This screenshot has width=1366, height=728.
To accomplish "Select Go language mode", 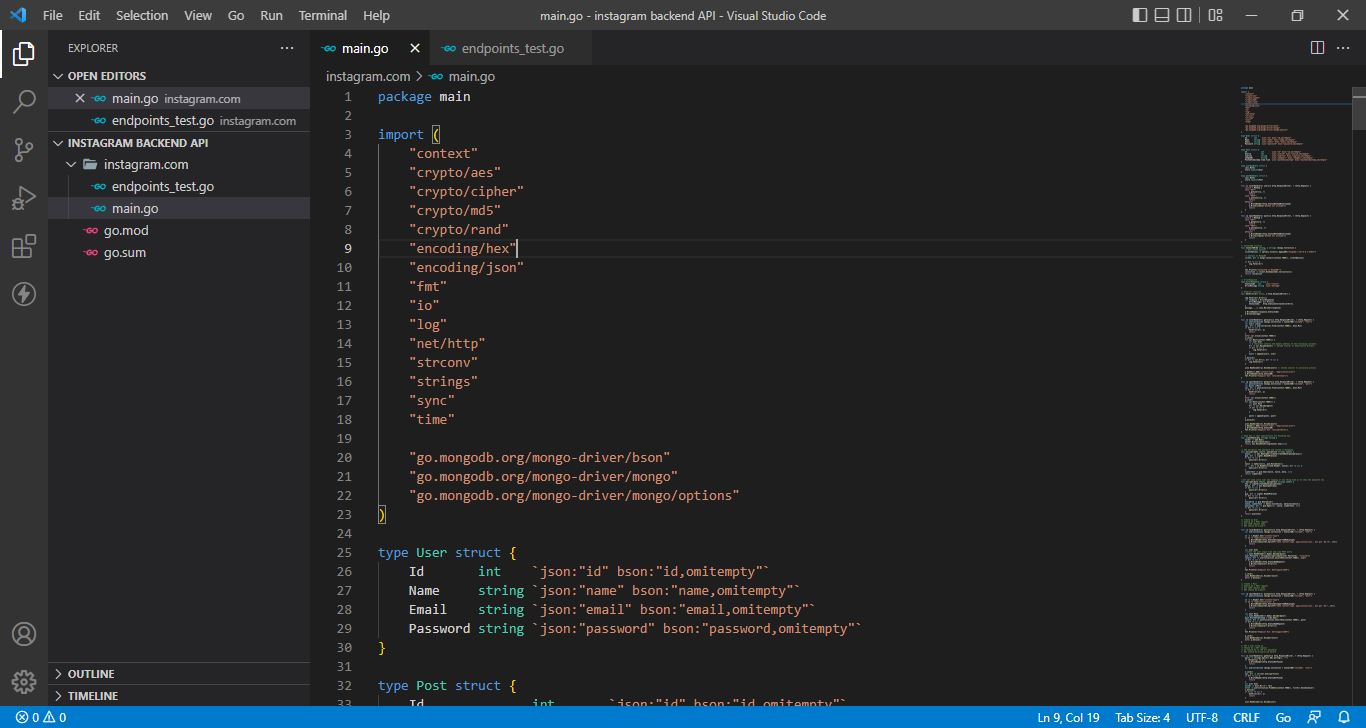I will click(1283, 717).
